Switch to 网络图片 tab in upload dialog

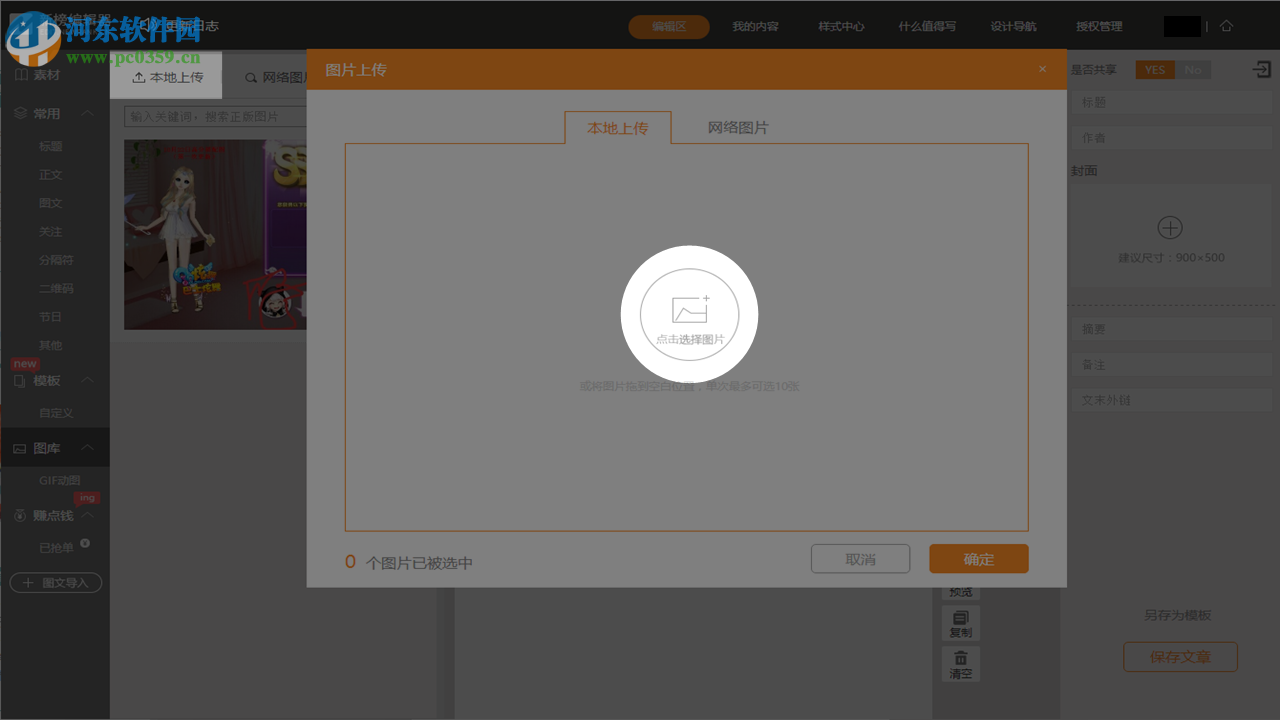(738, 128)
